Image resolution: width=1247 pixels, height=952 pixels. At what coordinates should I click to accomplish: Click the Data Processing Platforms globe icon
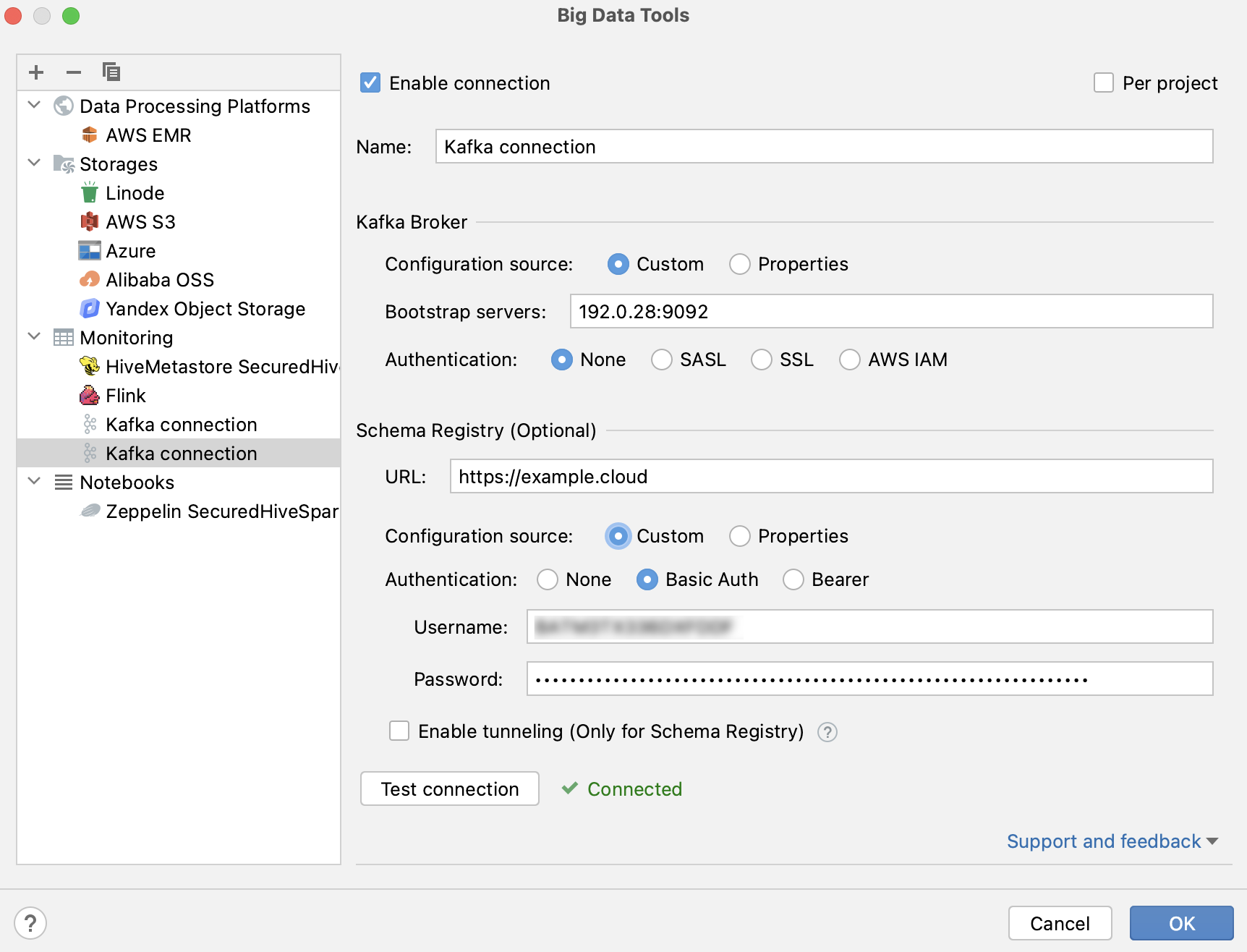point(64,106)
